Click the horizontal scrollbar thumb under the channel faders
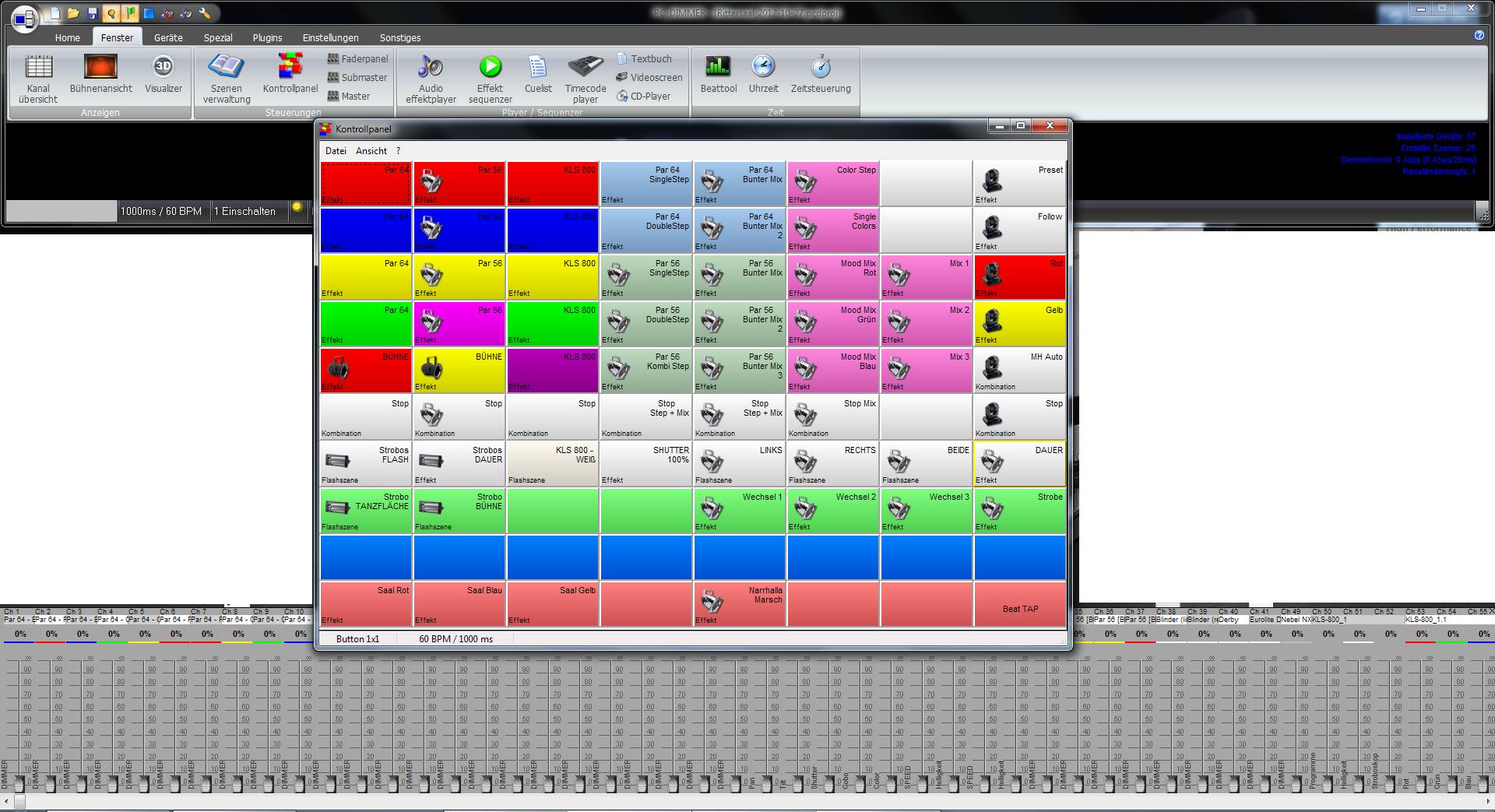 pyautogui.click(x=20, y=800)
